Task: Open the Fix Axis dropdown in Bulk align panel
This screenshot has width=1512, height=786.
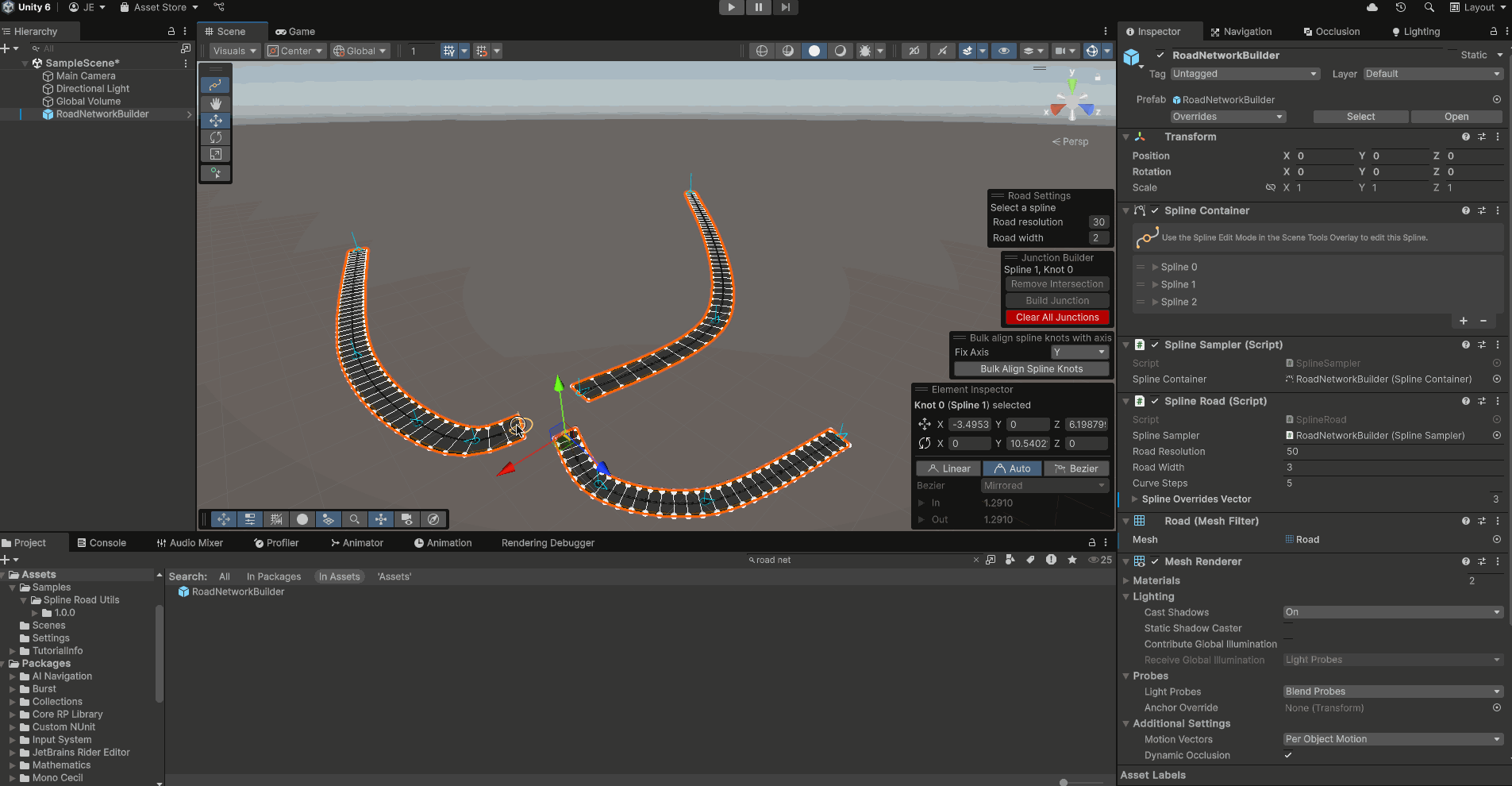Action: pos(1079,352)
